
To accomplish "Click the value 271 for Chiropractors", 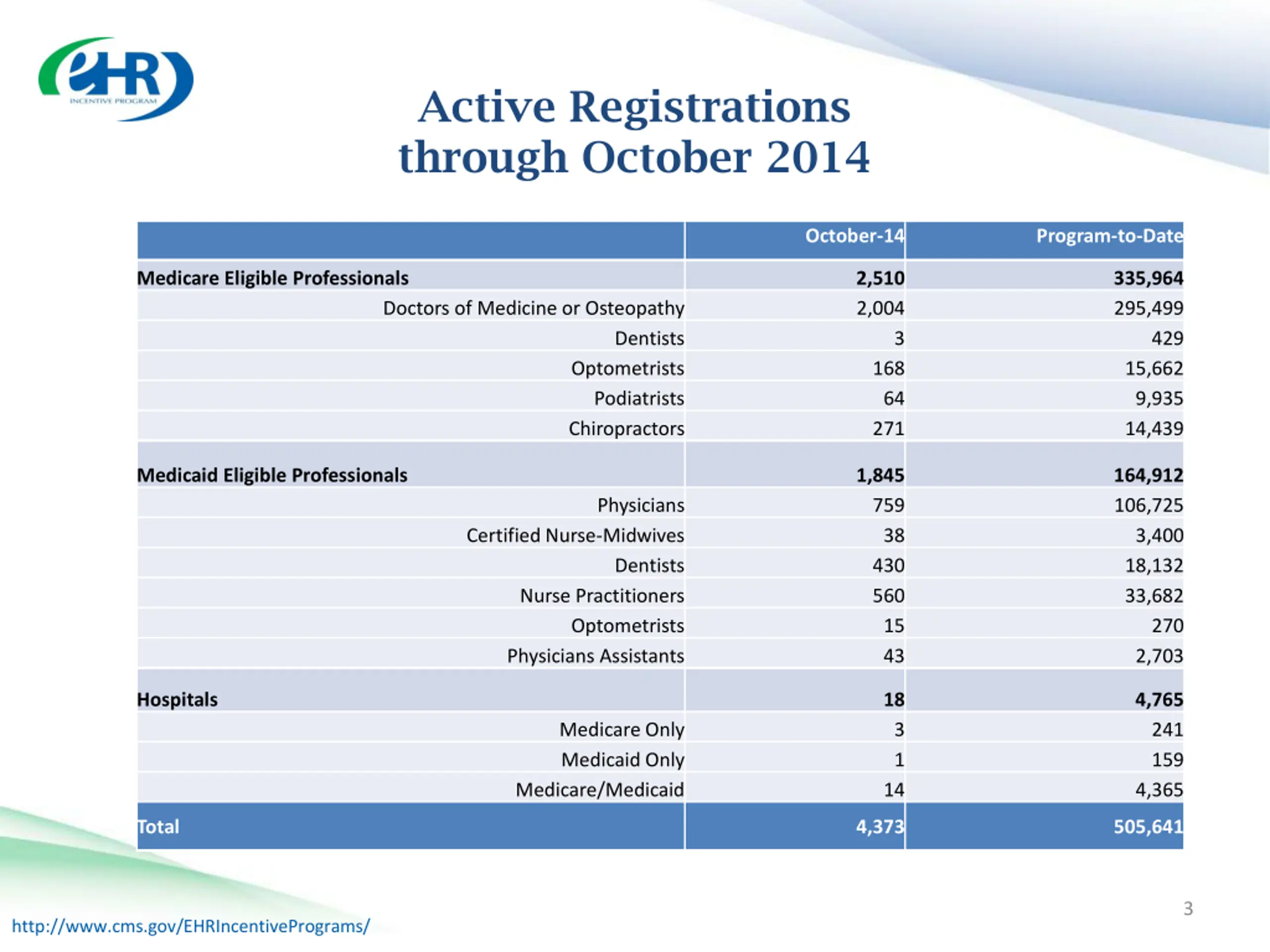I will (888, 429).
